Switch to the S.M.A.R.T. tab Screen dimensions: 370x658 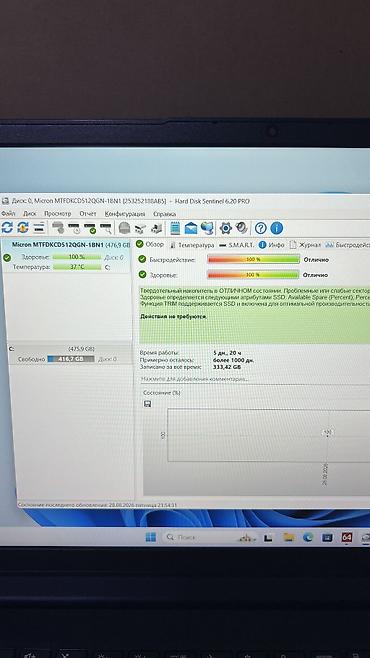click(237, 245)
